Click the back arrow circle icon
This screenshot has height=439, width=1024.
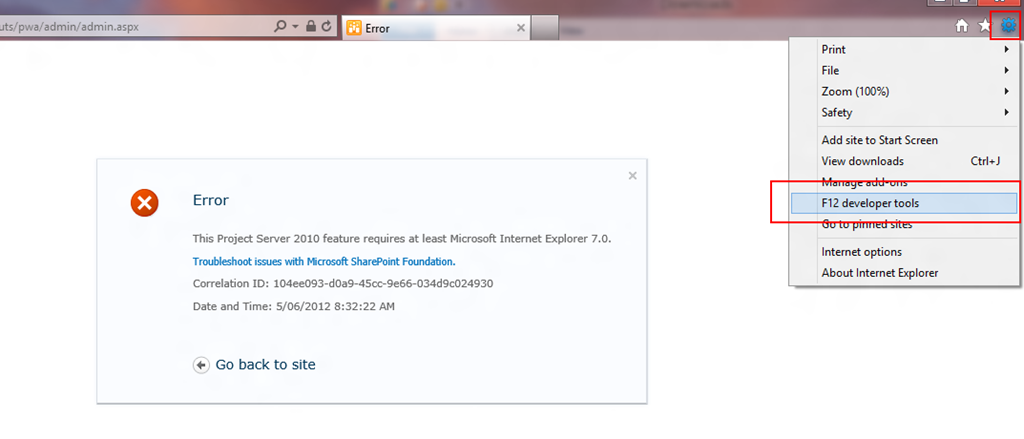pos(201,365)
